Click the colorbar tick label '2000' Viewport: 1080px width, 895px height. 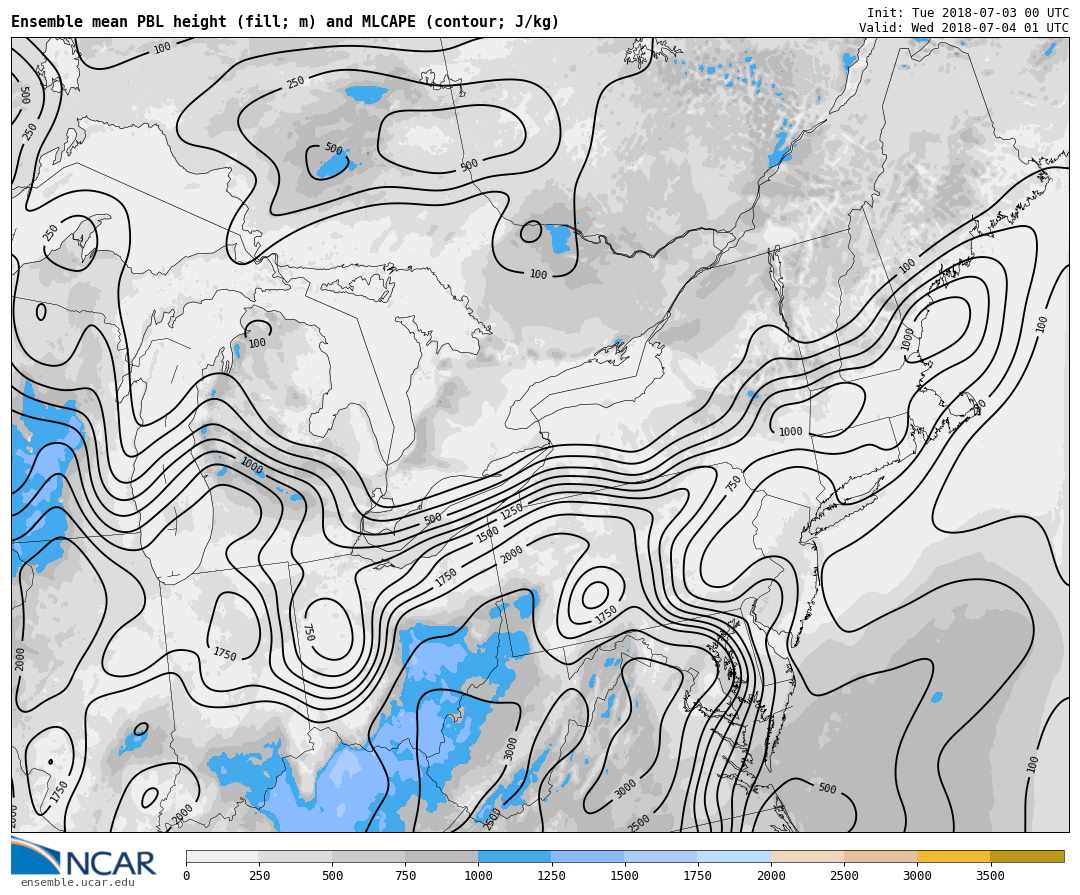coord(771,876)
